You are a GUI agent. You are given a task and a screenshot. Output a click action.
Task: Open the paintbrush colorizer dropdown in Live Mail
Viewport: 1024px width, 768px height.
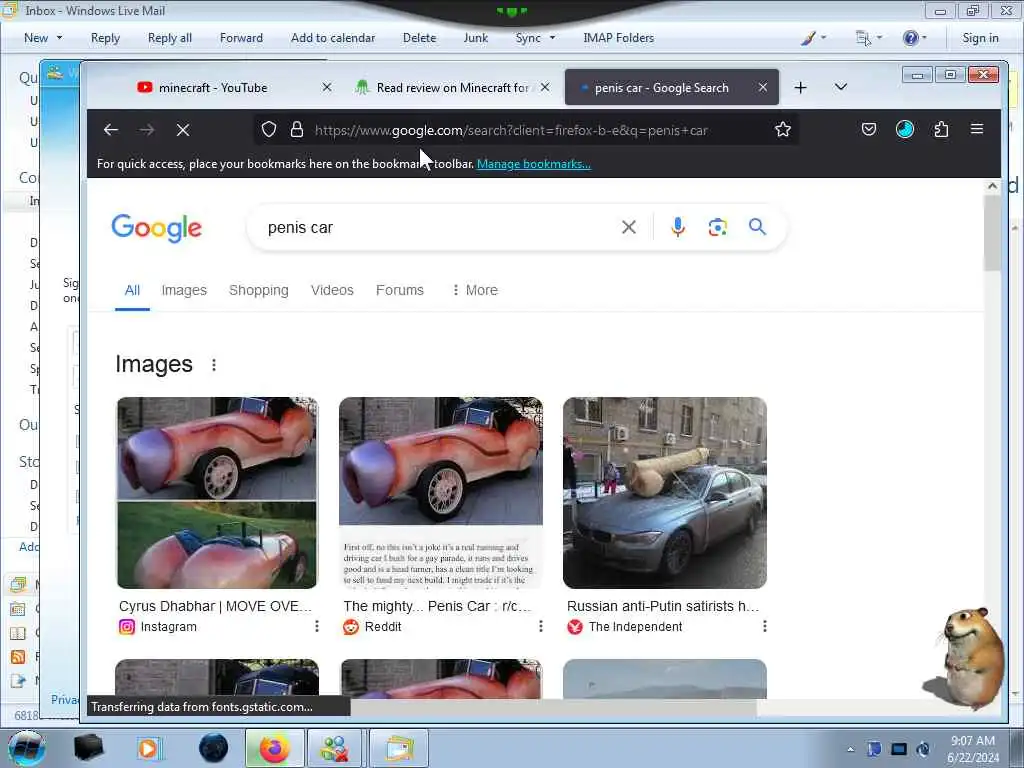point(814,38)
